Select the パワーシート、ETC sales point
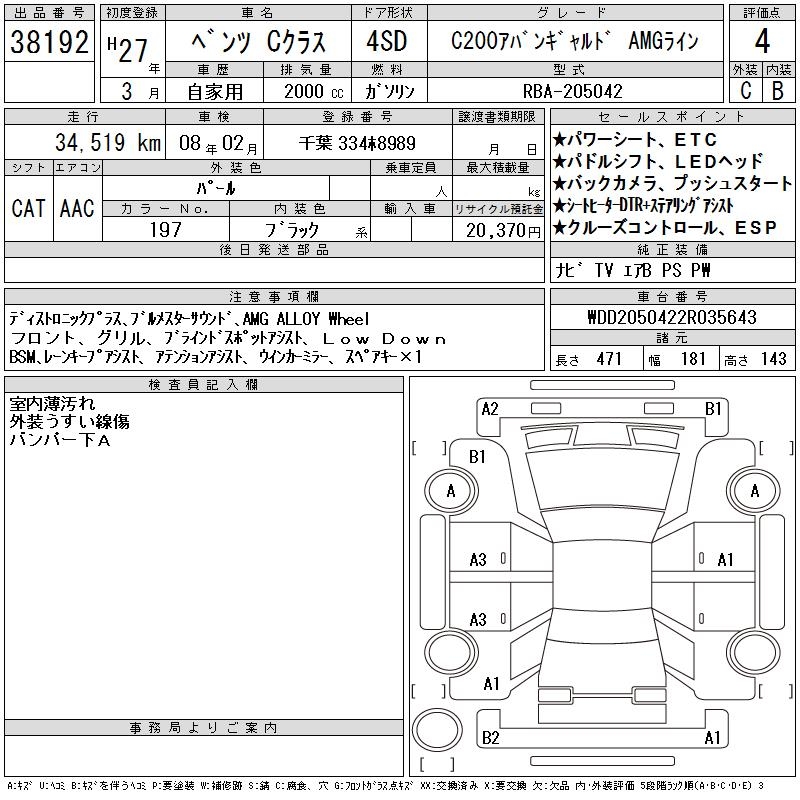 [x=635, y=139]
